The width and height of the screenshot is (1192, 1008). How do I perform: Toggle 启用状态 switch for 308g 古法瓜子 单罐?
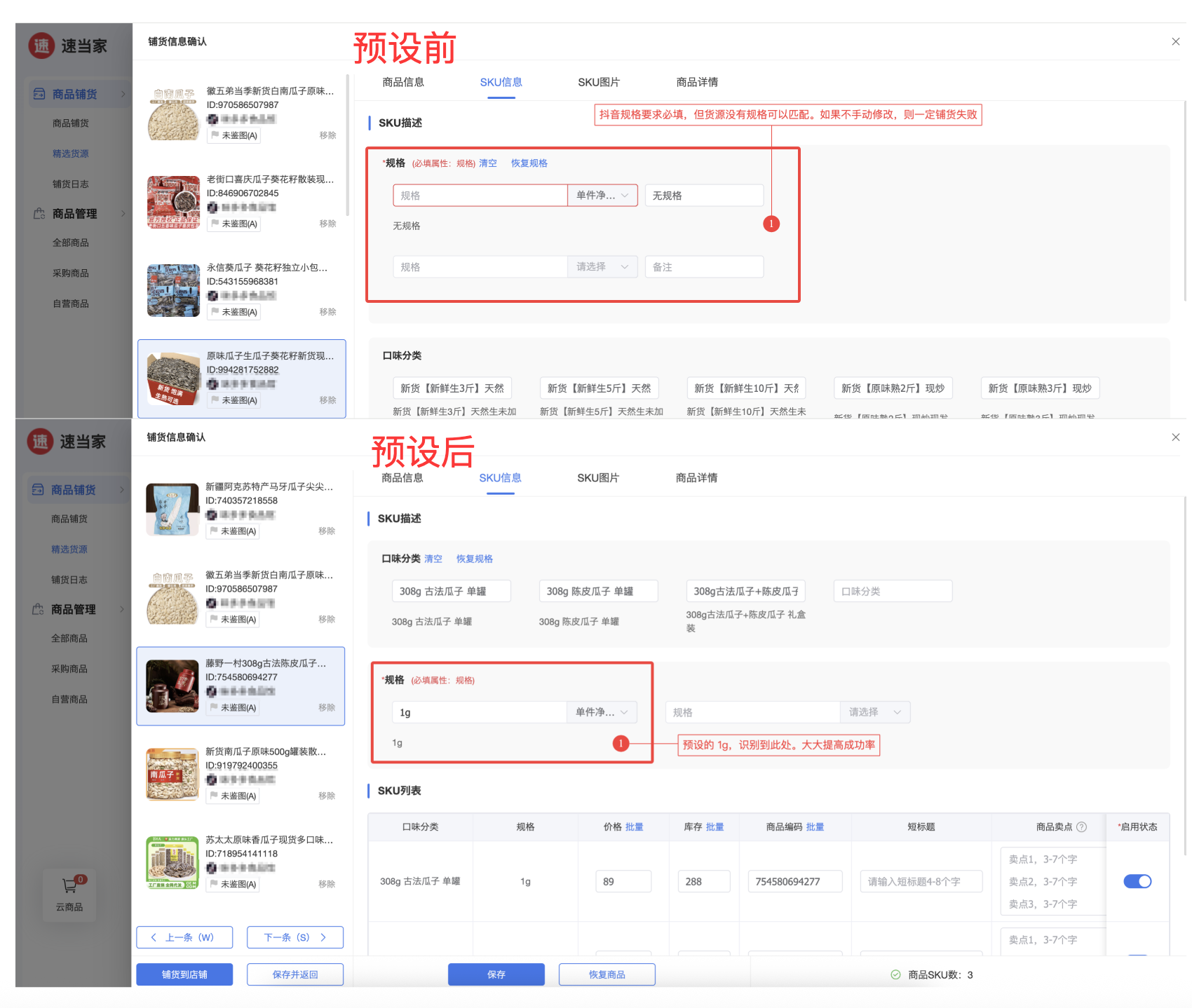(1137, 881)
